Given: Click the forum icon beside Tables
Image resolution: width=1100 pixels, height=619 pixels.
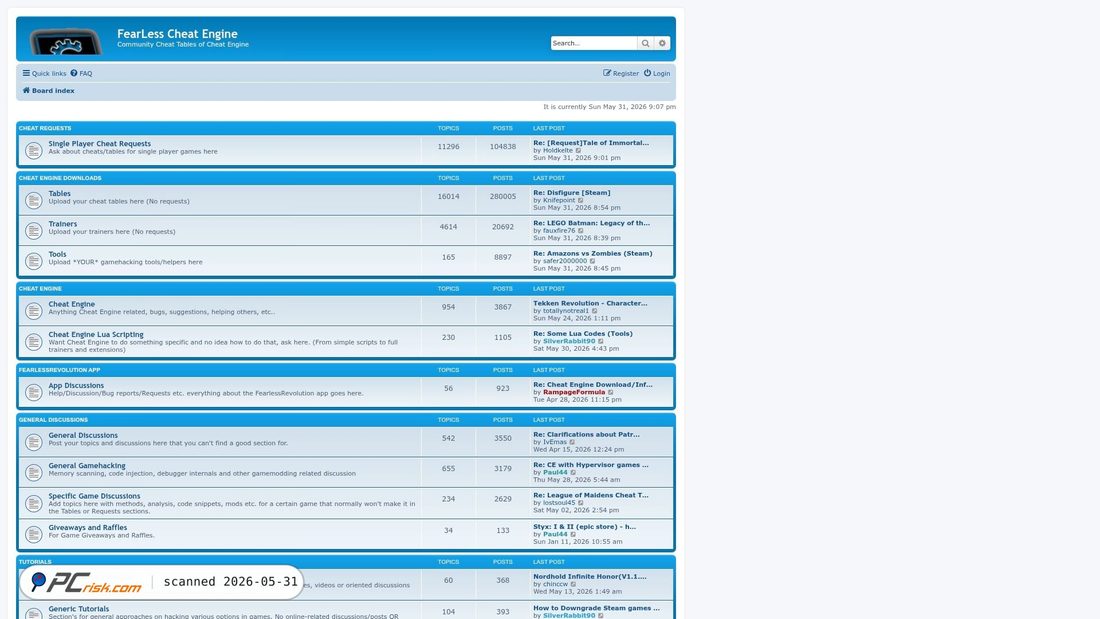Looking at the screenshot, I should pos(33,200).
